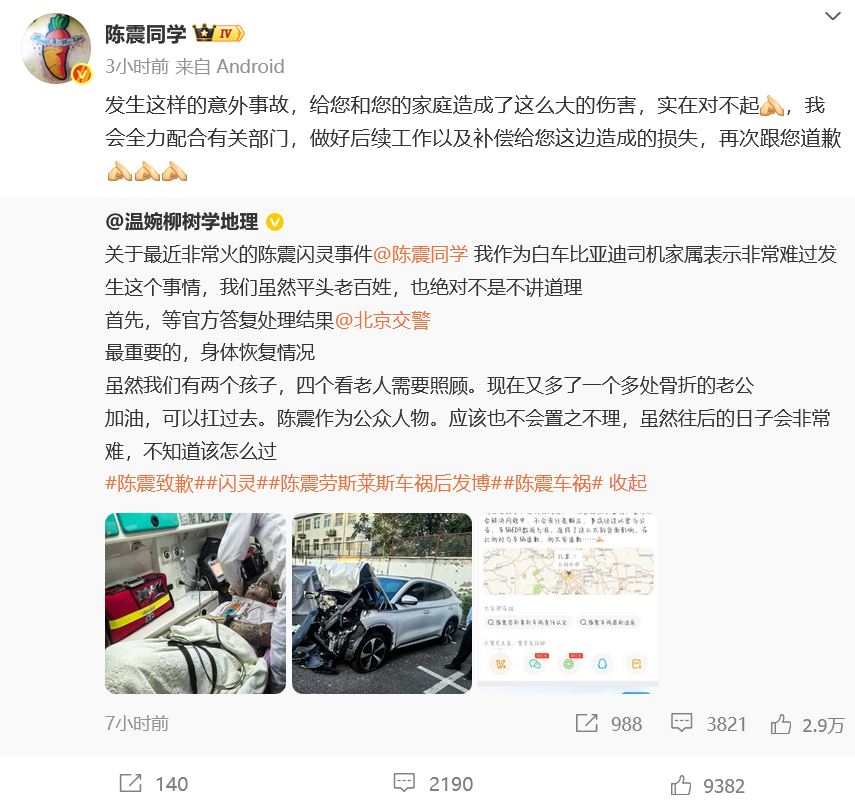Click the repost icon showing 988

[587, 724]
